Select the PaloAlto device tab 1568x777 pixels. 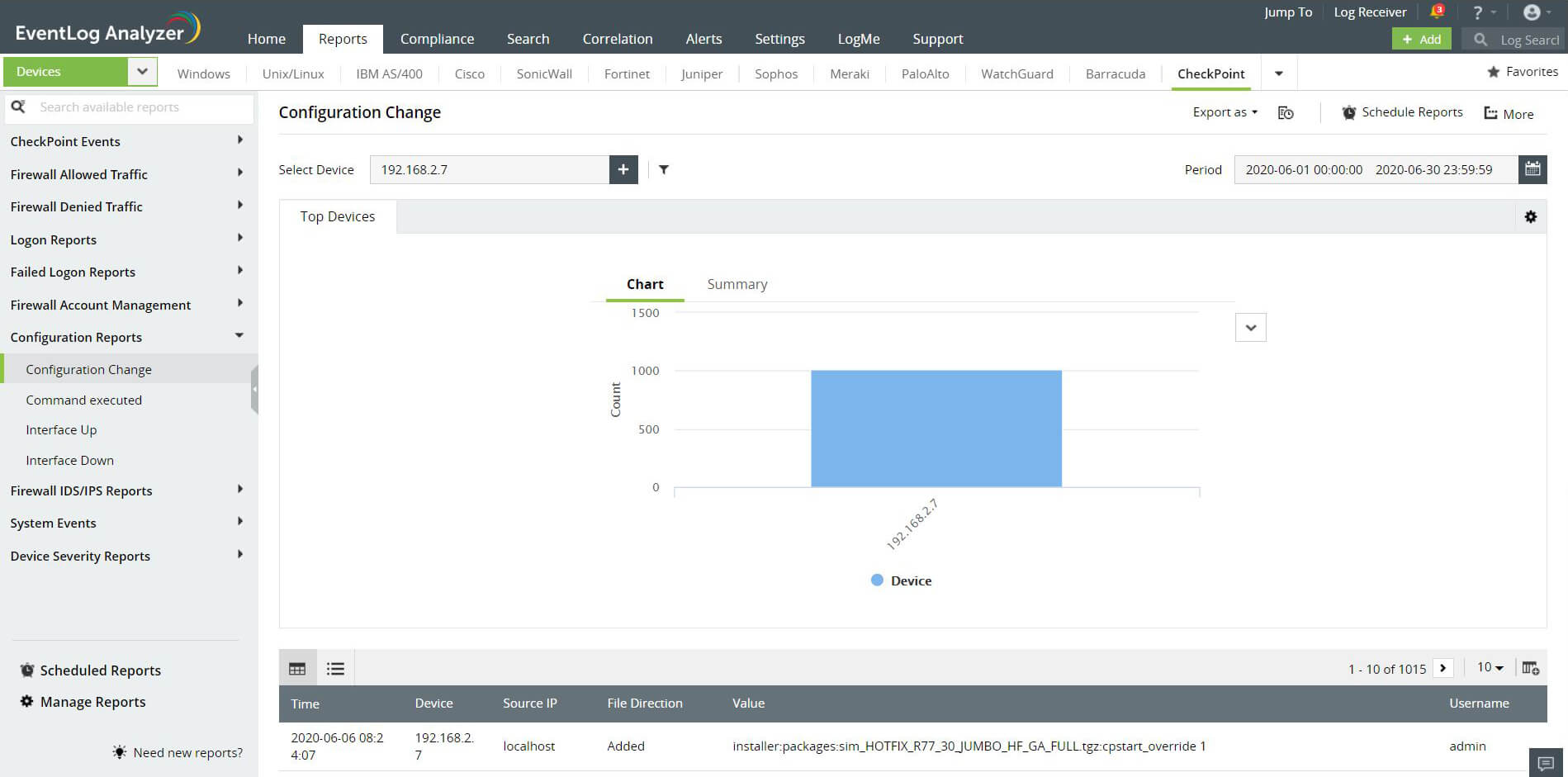pyautogui.click(x=925, y=73)
